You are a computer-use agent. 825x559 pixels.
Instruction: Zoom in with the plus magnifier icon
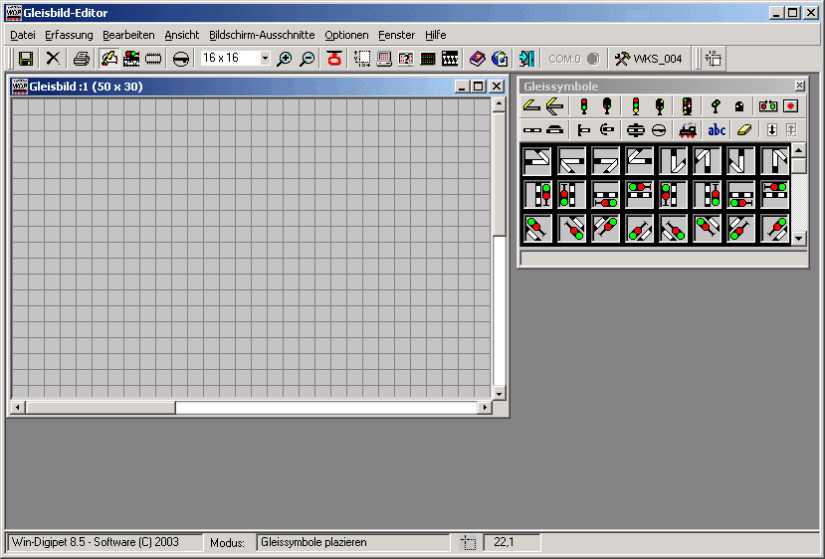click(284, 58)
